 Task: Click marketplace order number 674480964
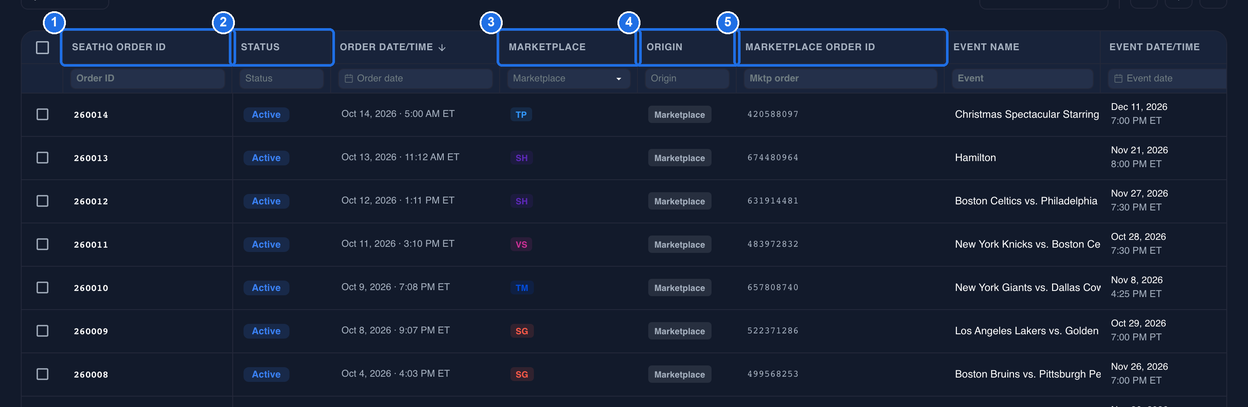pos(773,158)
